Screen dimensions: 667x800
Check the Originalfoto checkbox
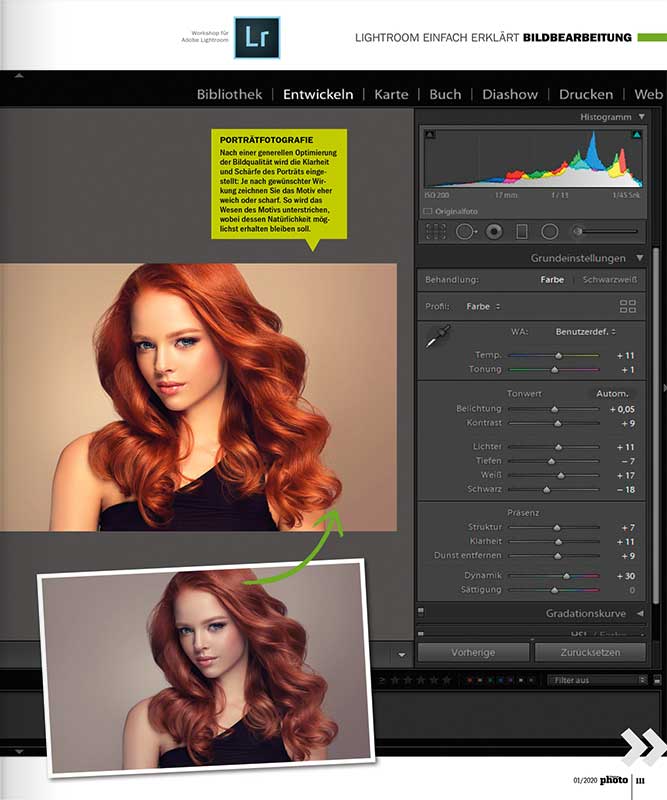pos(428,211)
